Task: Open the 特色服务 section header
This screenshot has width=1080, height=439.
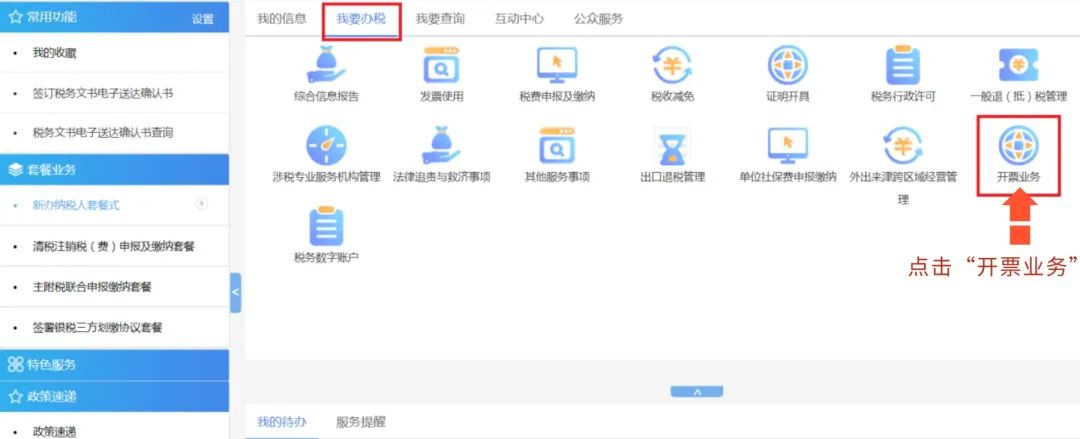Action: coord(114,365)
